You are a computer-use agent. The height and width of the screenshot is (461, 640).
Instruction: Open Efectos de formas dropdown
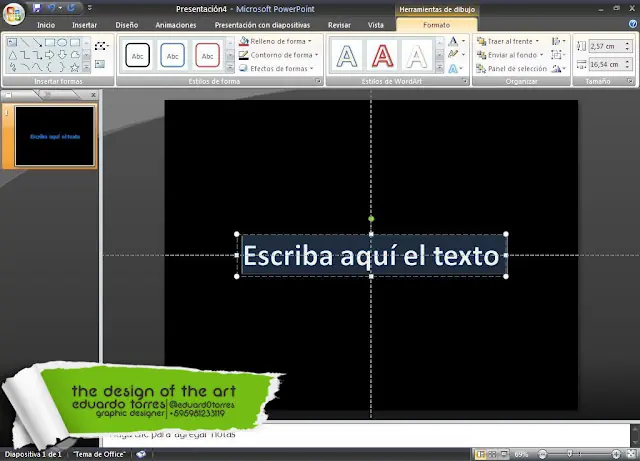click(281, 69)
